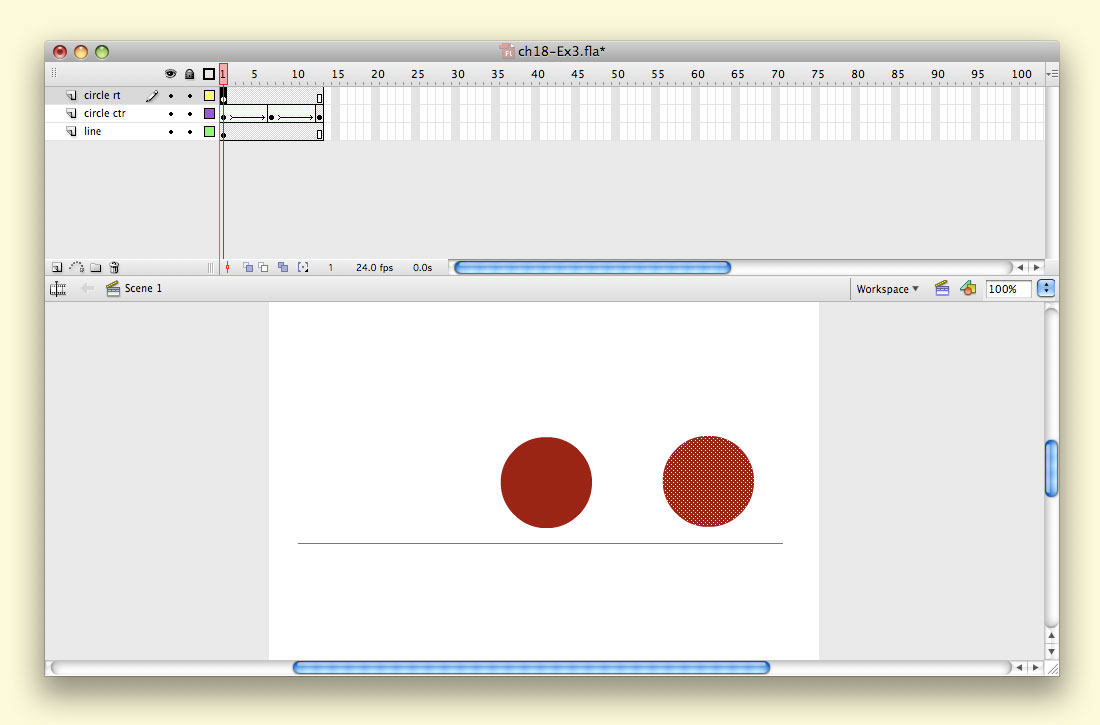Select the circle ctr layer
The height and width of the screenshot is (725, 1100).
pyautogui.click(x=105, y=114)
